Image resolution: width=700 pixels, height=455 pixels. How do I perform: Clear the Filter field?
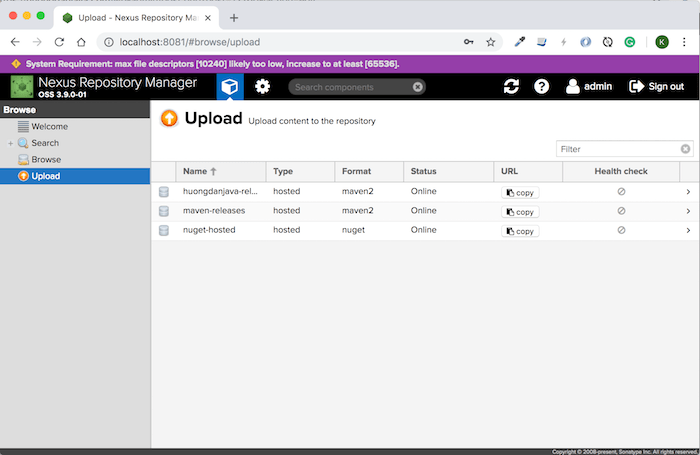(x=685, y=149)
